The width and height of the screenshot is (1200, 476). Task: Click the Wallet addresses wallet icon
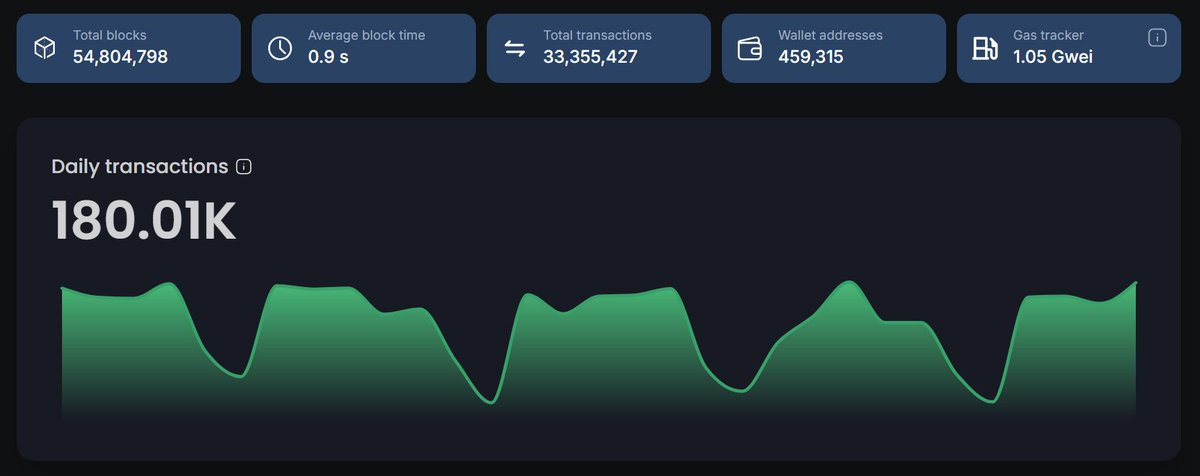750,48
